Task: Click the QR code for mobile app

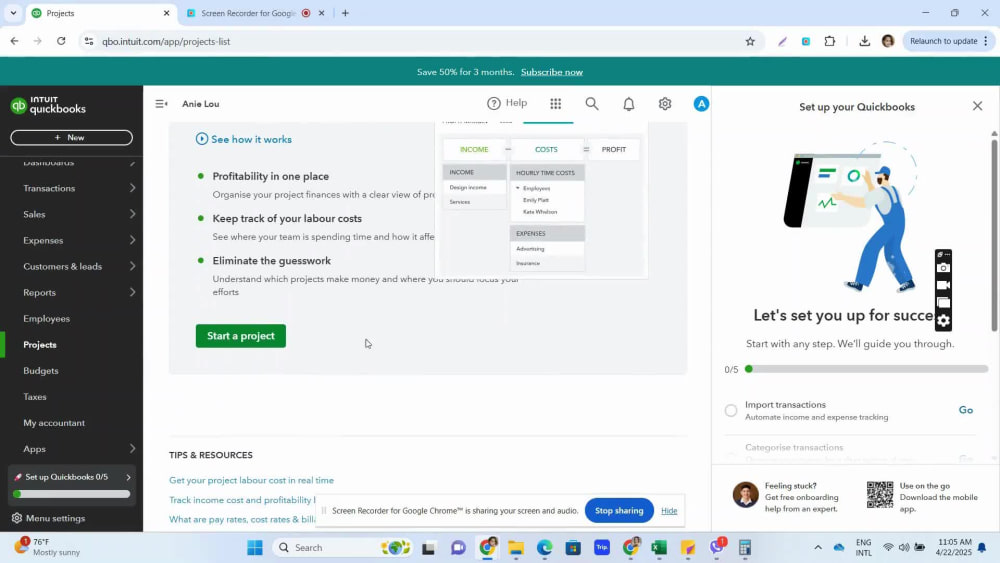Action: pyautogui.click(x=880, y=495)
